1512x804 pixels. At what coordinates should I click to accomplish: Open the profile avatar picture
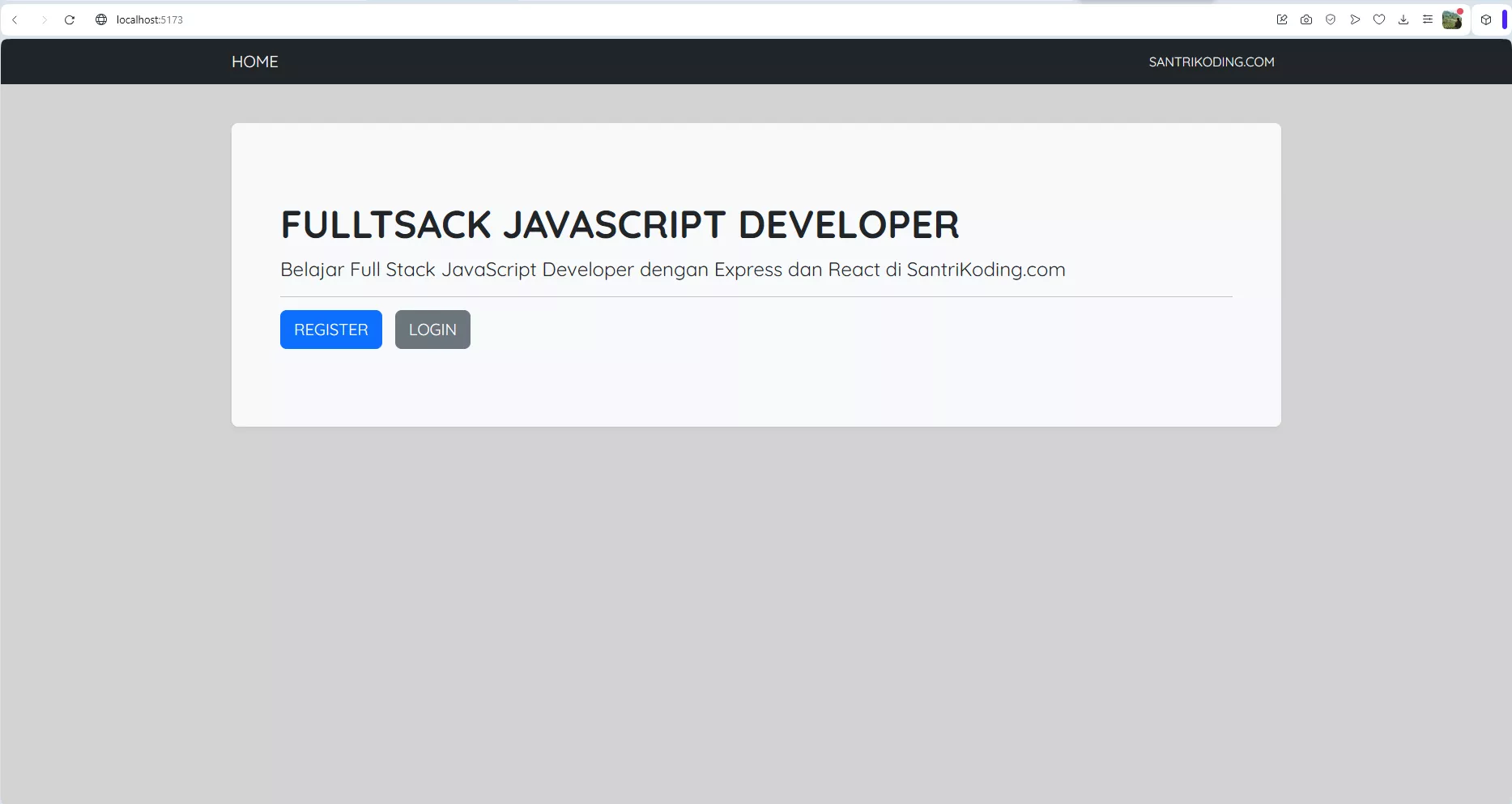(1452, 19)
